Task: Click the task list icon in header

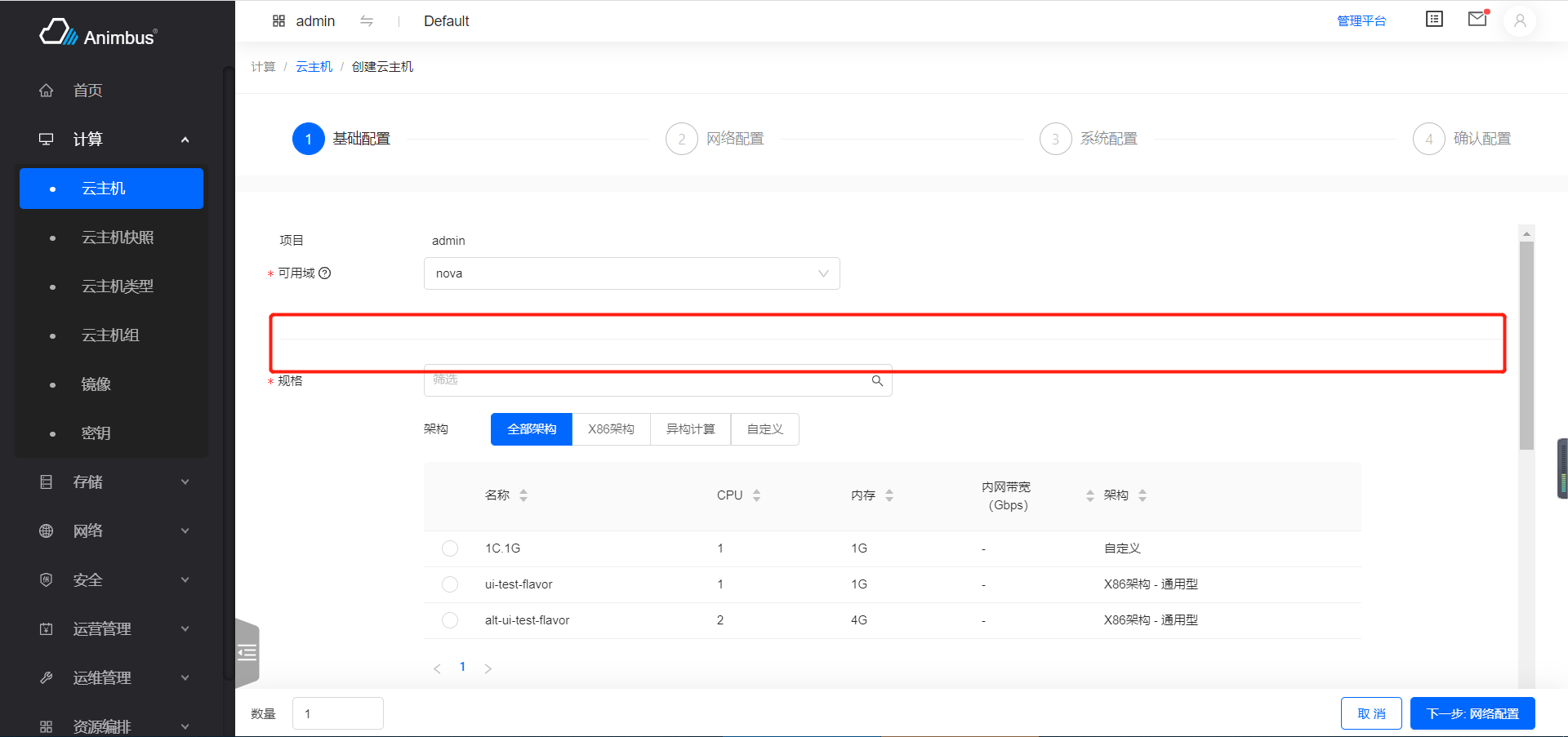Action: click(1434, 19)
